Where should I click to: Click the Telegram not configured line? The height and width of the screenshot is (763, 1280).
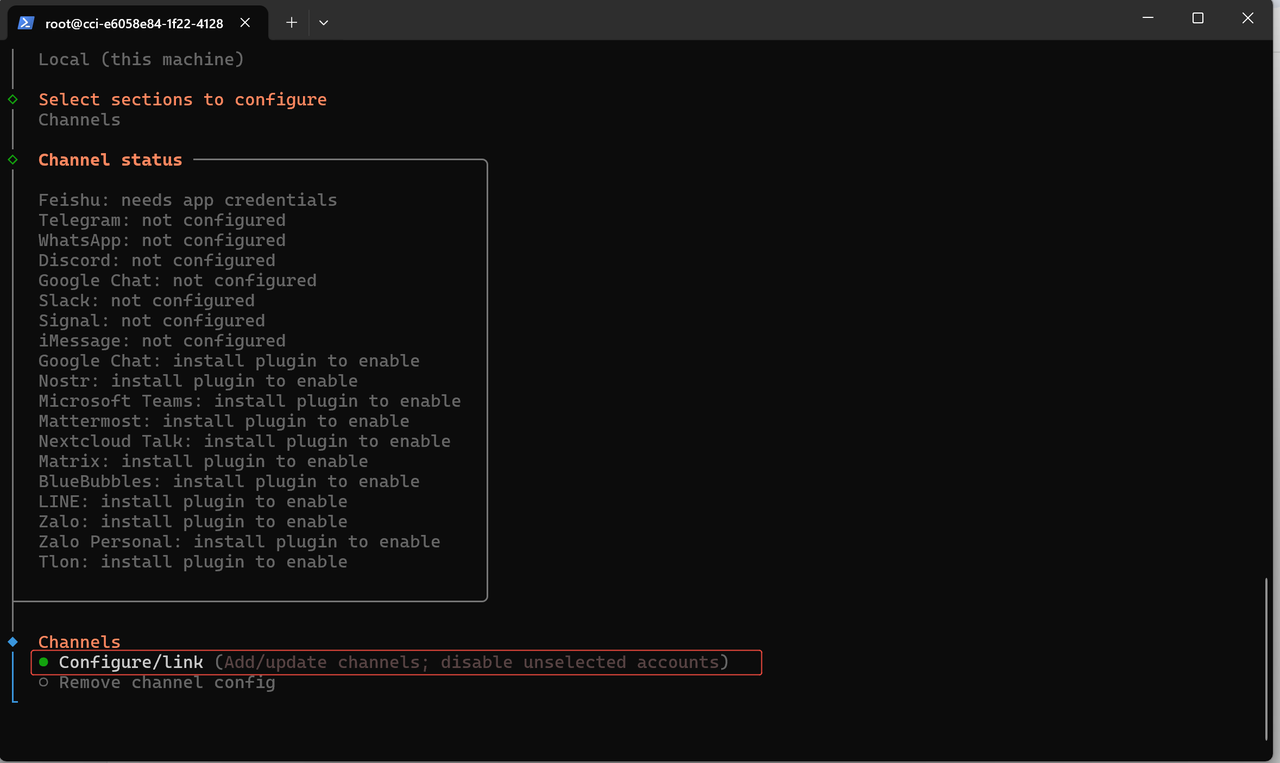tap(162, 220)
